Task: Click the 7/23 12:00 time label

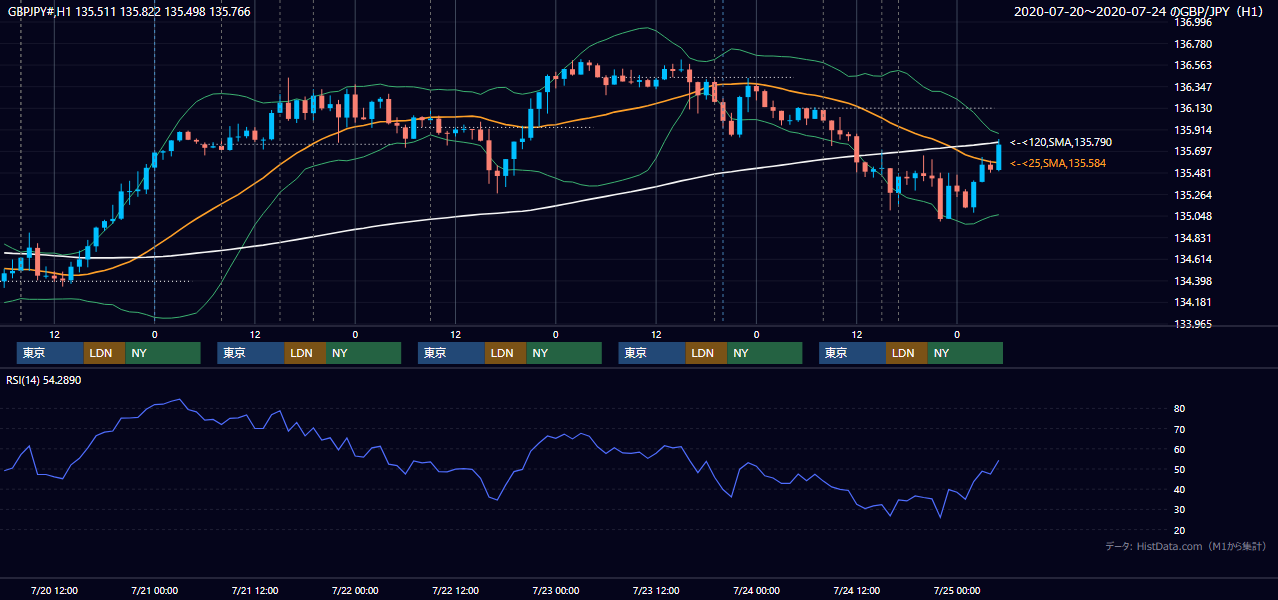Action: (655, 590)
